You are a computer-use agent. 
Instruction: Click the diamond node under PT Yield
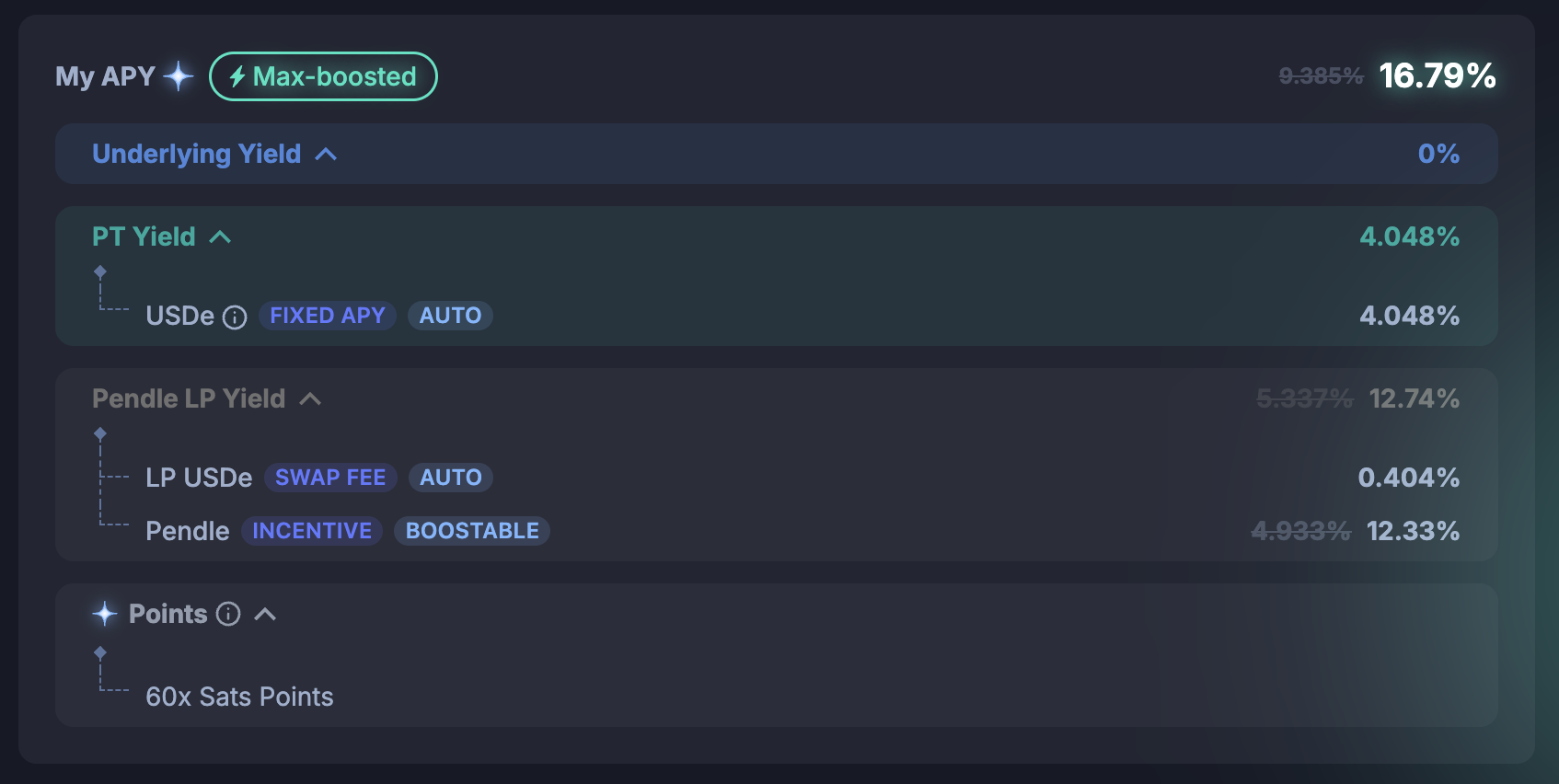pos(100,271)
